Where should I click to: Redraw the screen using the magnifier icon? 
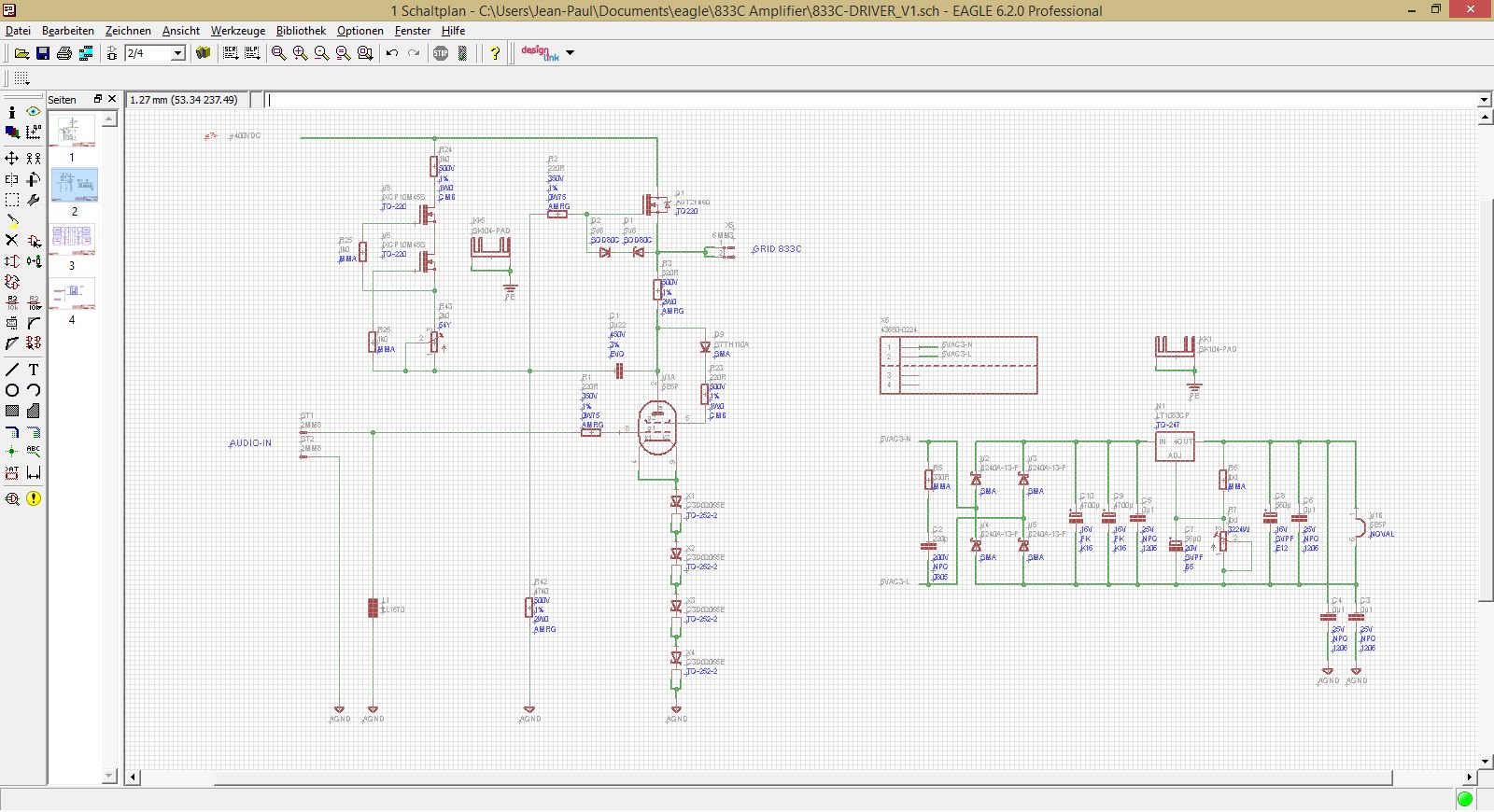(x=343, y=53)
